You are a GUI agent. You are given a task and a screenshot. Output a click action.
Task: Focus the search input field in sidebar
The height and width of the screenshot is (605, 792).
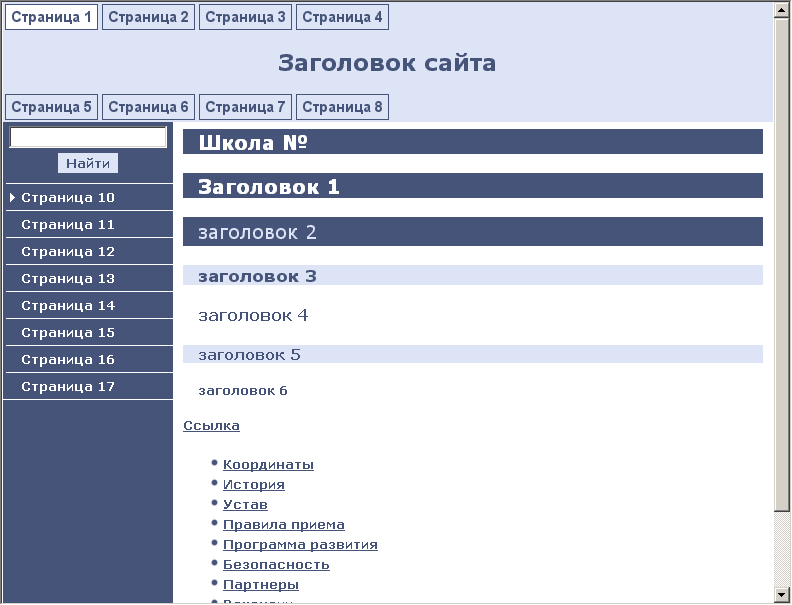(x=88, y=137)
